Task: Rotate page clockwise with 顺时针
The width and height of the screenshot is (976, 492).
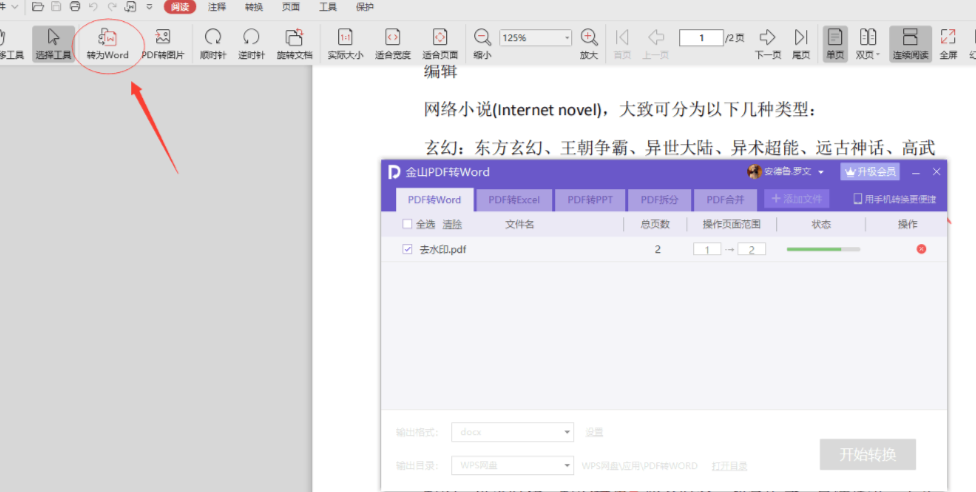Action: [213, 44]
